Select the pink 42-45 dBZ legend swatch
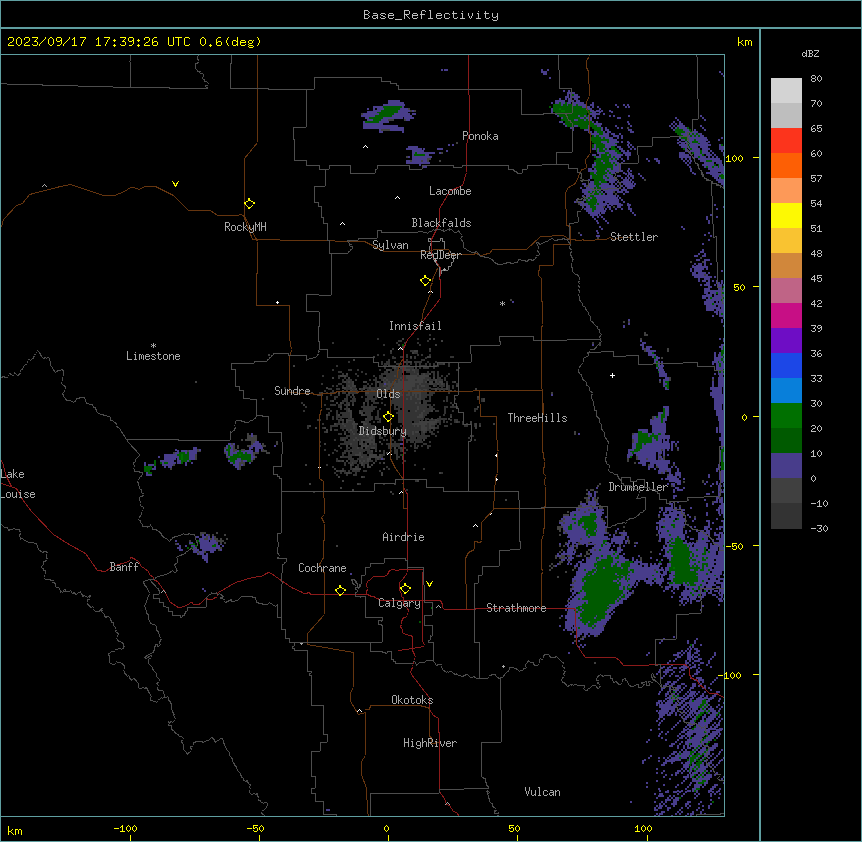 point(786,291)
